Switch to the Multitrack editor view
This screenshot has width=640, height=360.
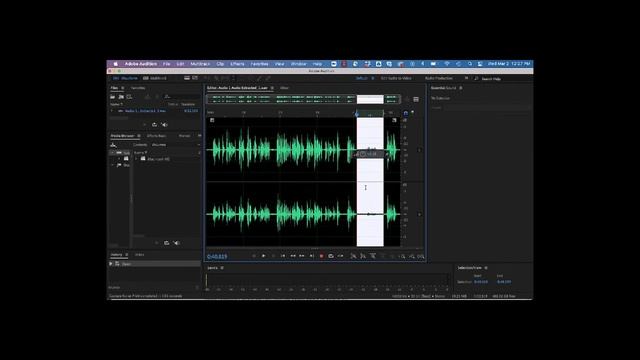[155, 78]
